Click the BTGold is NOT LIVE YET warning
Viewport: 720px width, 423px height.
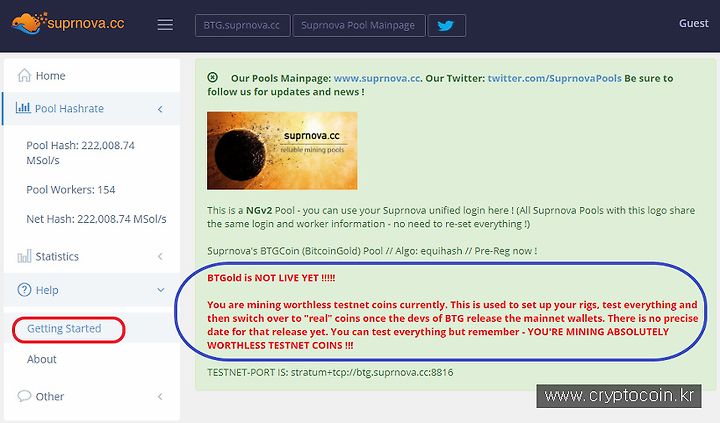271,278
